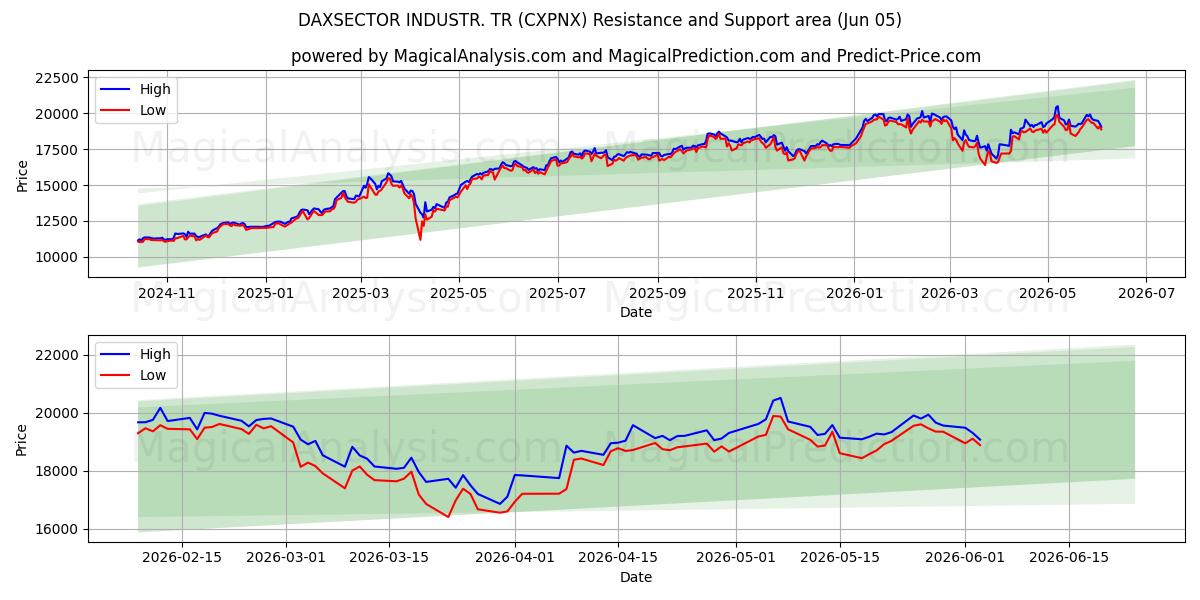Click the 2026-03-15 date tick label
The width and height of the screenshot is (1200, 600).
(x=391, y=560)
